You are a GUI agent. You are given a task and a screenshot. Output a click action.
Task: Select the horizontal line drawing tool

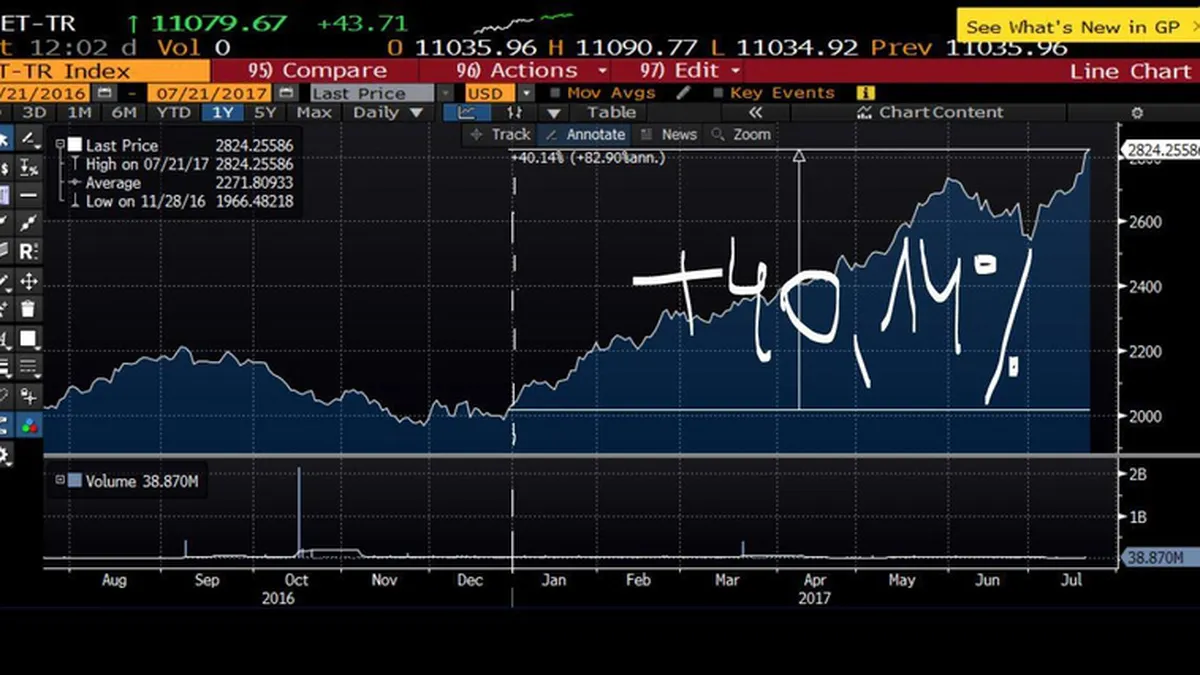pyautogui.click(x=29, y=195)
